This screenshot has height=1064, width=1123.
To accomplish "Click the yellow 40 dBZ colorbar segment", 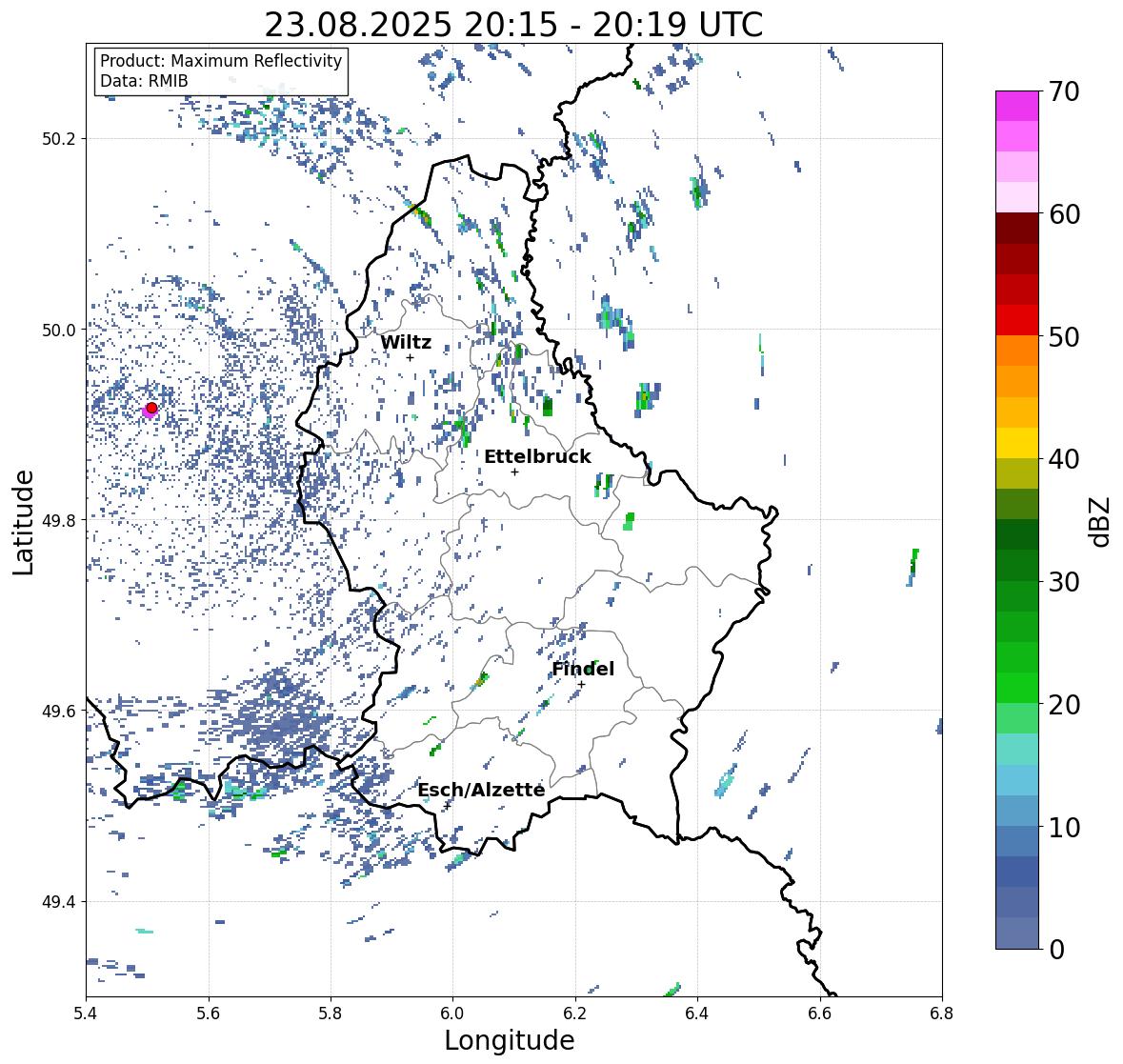I will coord(1017,443).
